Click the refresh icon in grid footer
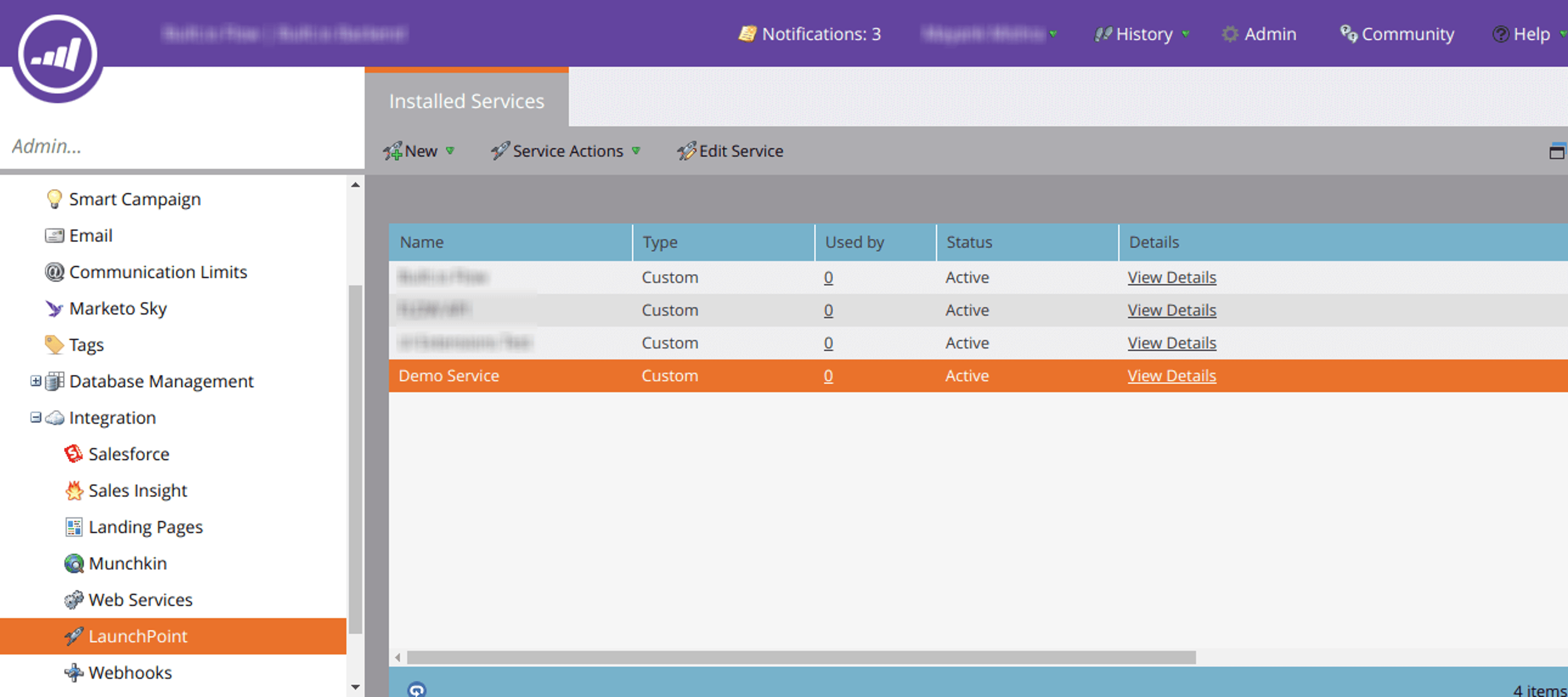The width and height of the screenshot is (1568, 697). pyautogui.click(x=417, y=689)
